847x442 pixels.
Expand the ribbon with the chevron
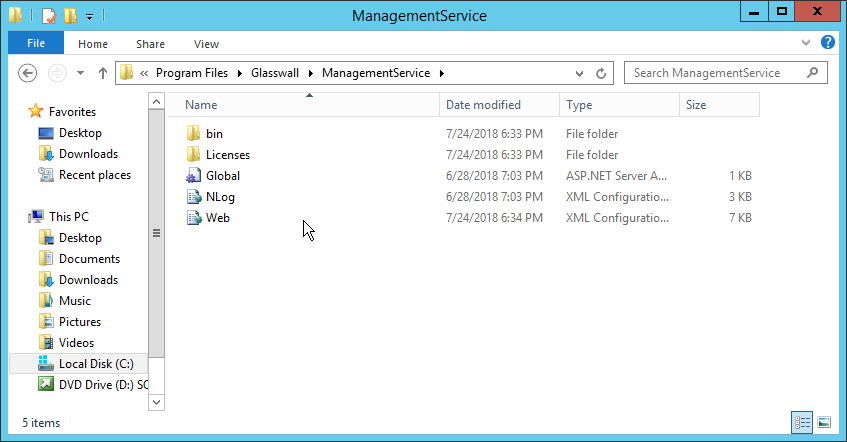tap(807, 44)
